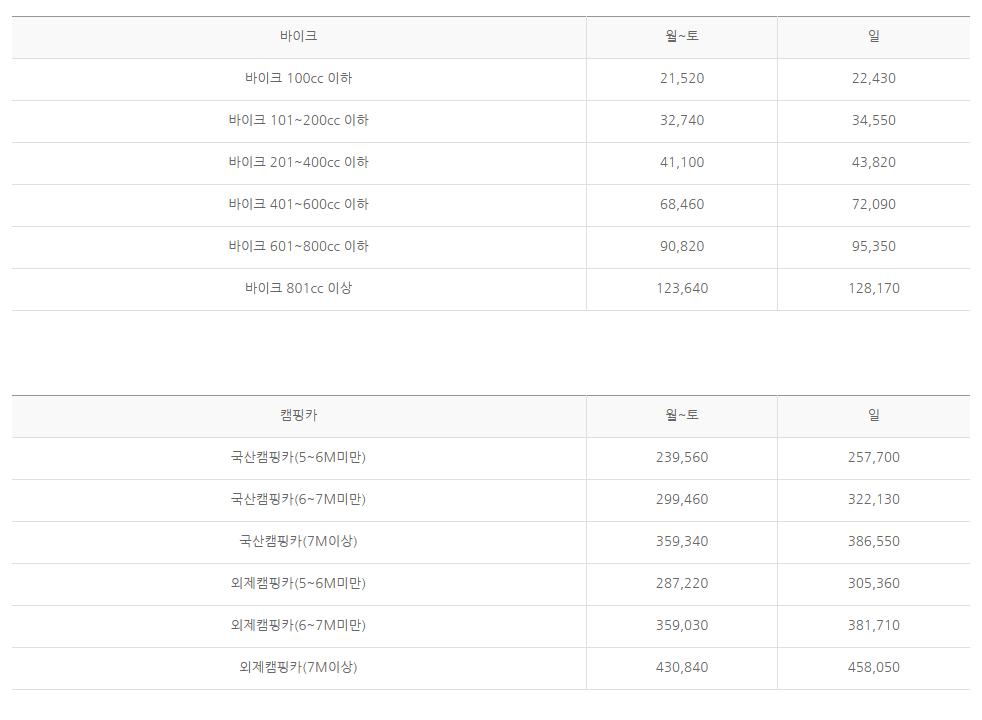Click the 21,520 fare for 100cc bikes
This screenshot has width=982, height=720.
(x=682, y=78)
